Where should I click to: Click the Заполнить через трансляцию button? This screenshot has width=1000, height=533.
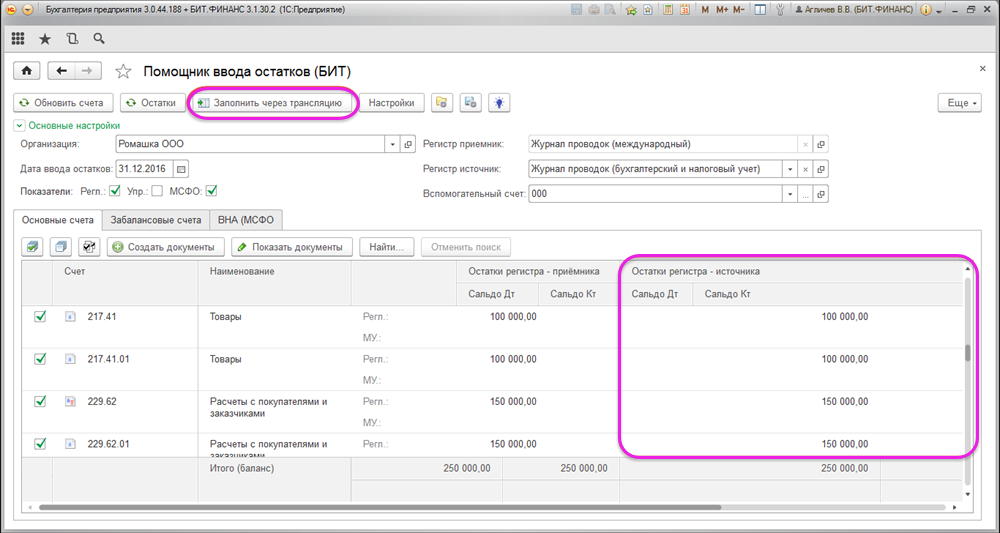pyautogui.click(x=271, y=103)
